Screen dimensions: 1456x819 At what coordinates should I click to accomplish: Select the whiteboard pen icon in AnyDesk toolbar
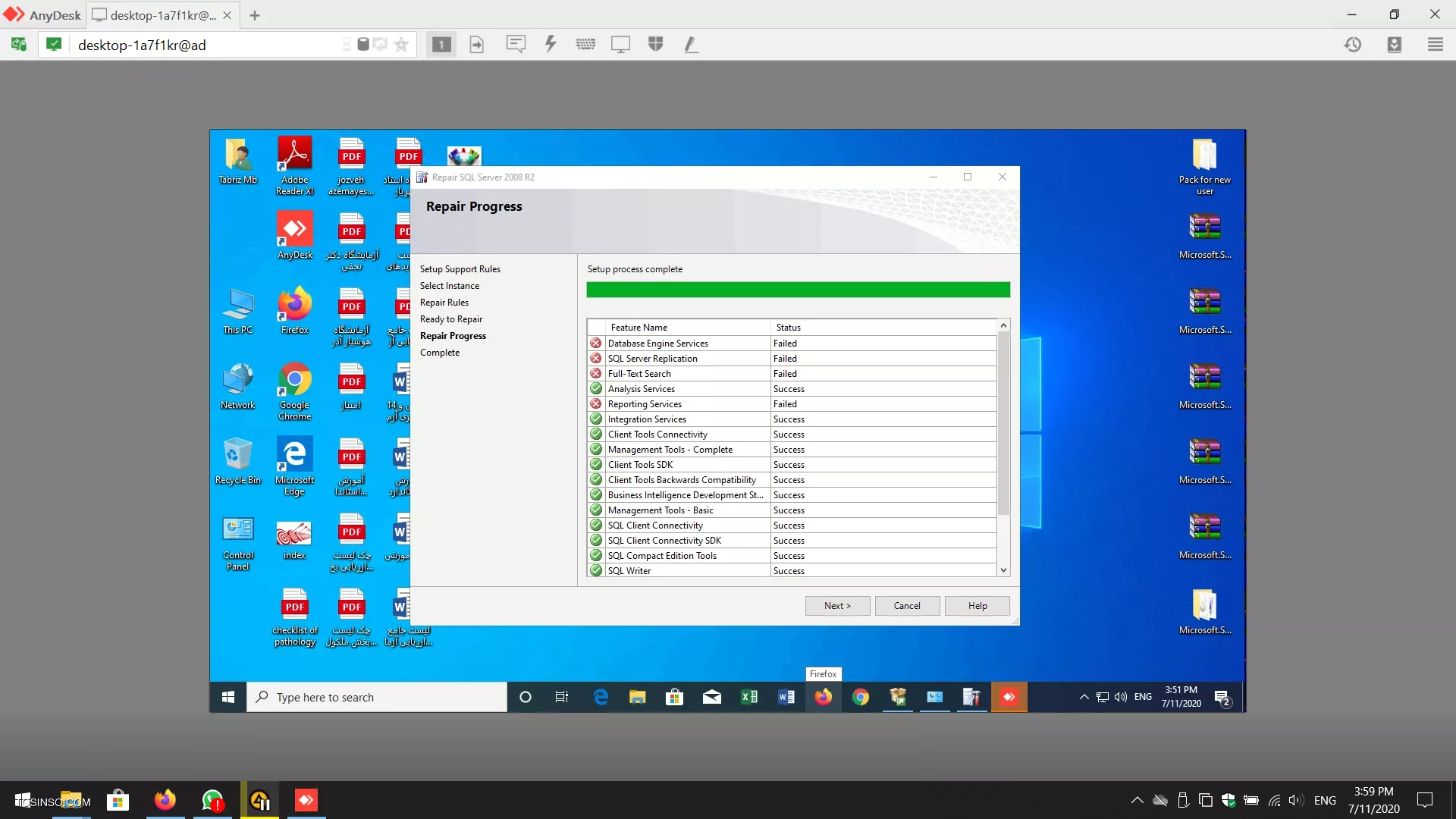tap(691, 45)
